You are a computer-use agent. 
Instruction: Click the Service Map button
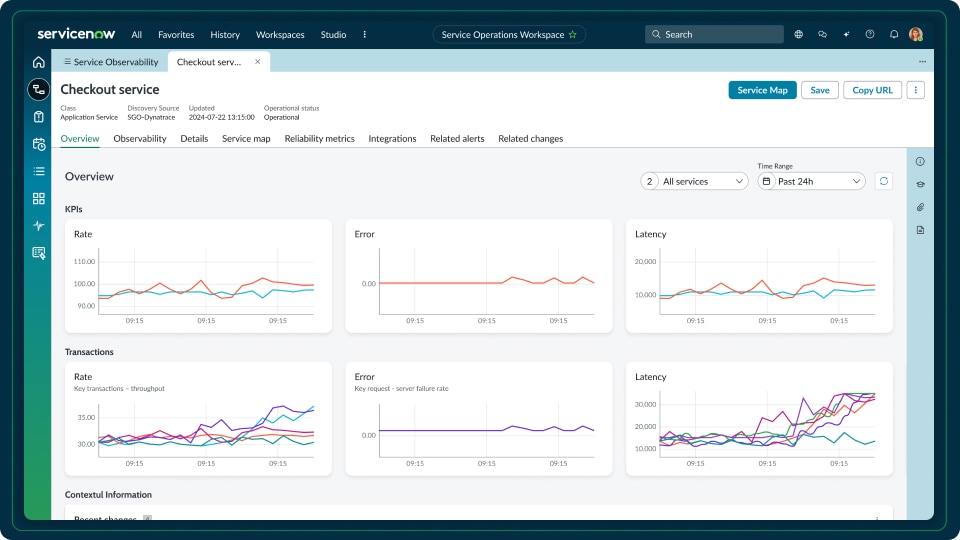(762, 90)
